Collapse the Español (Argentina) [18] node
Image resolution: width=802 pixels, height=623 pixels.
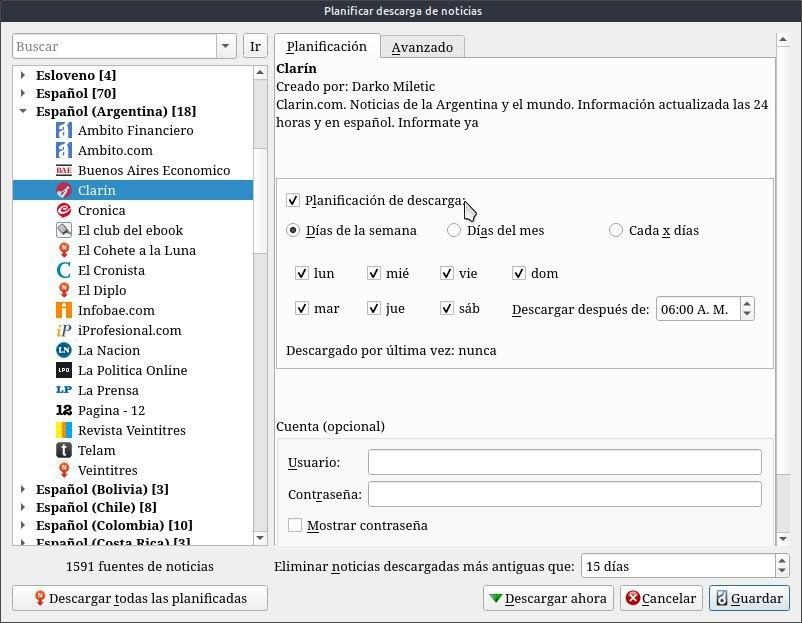(23, 111)
